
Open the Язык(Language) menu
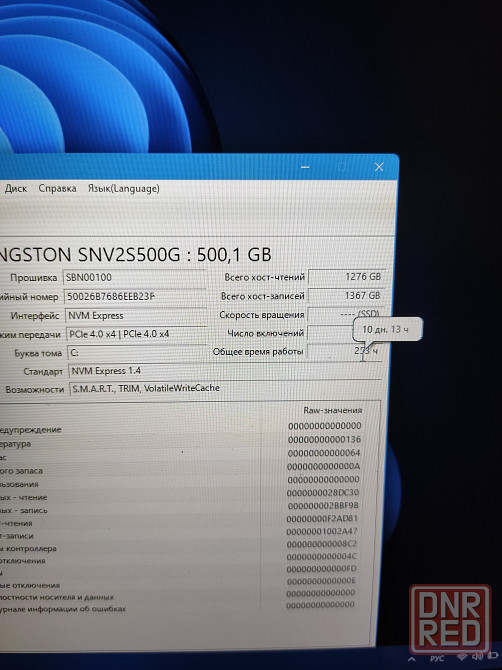click(123, 188)
